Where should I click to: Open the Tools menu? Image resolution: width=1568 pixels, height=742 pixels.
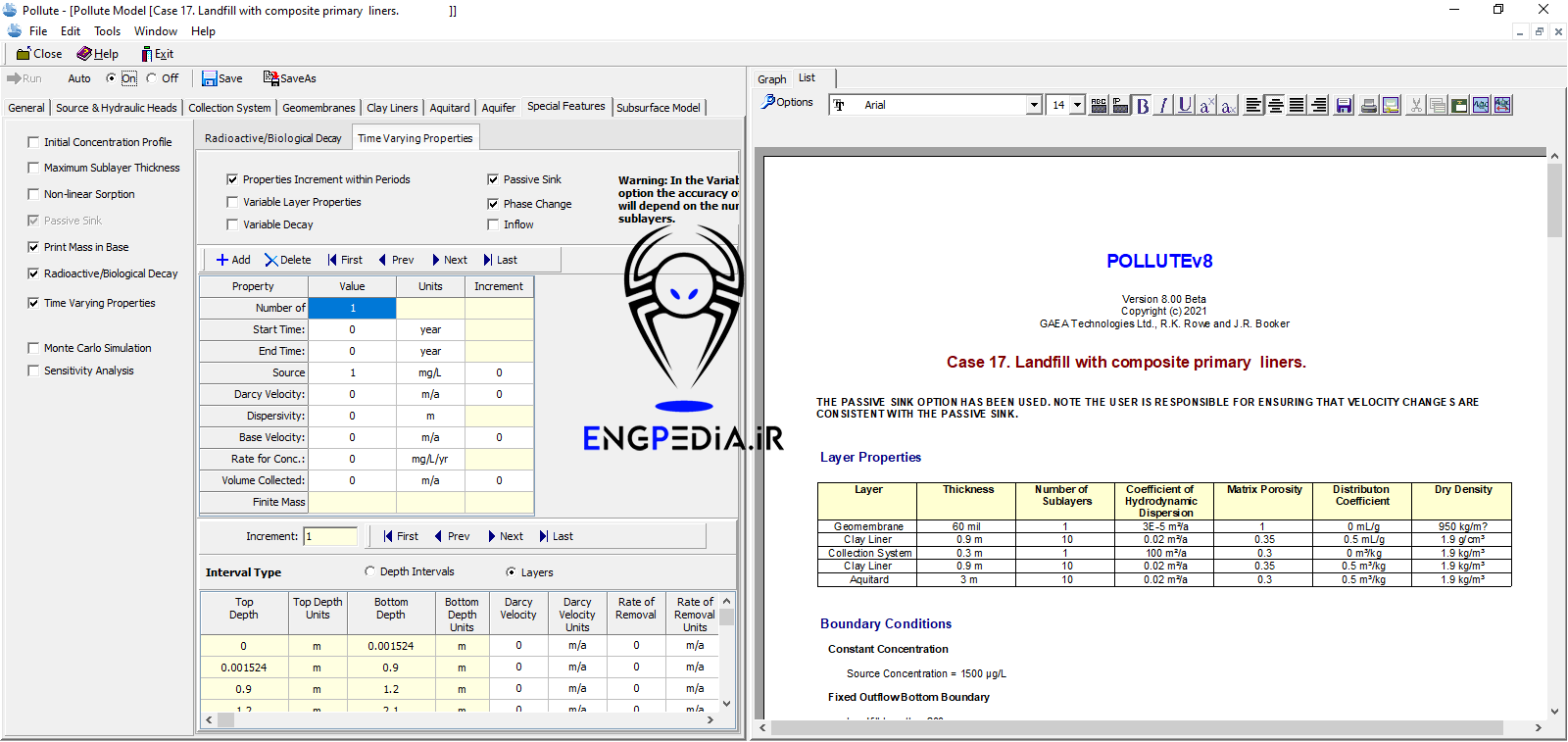click(107, 31)
